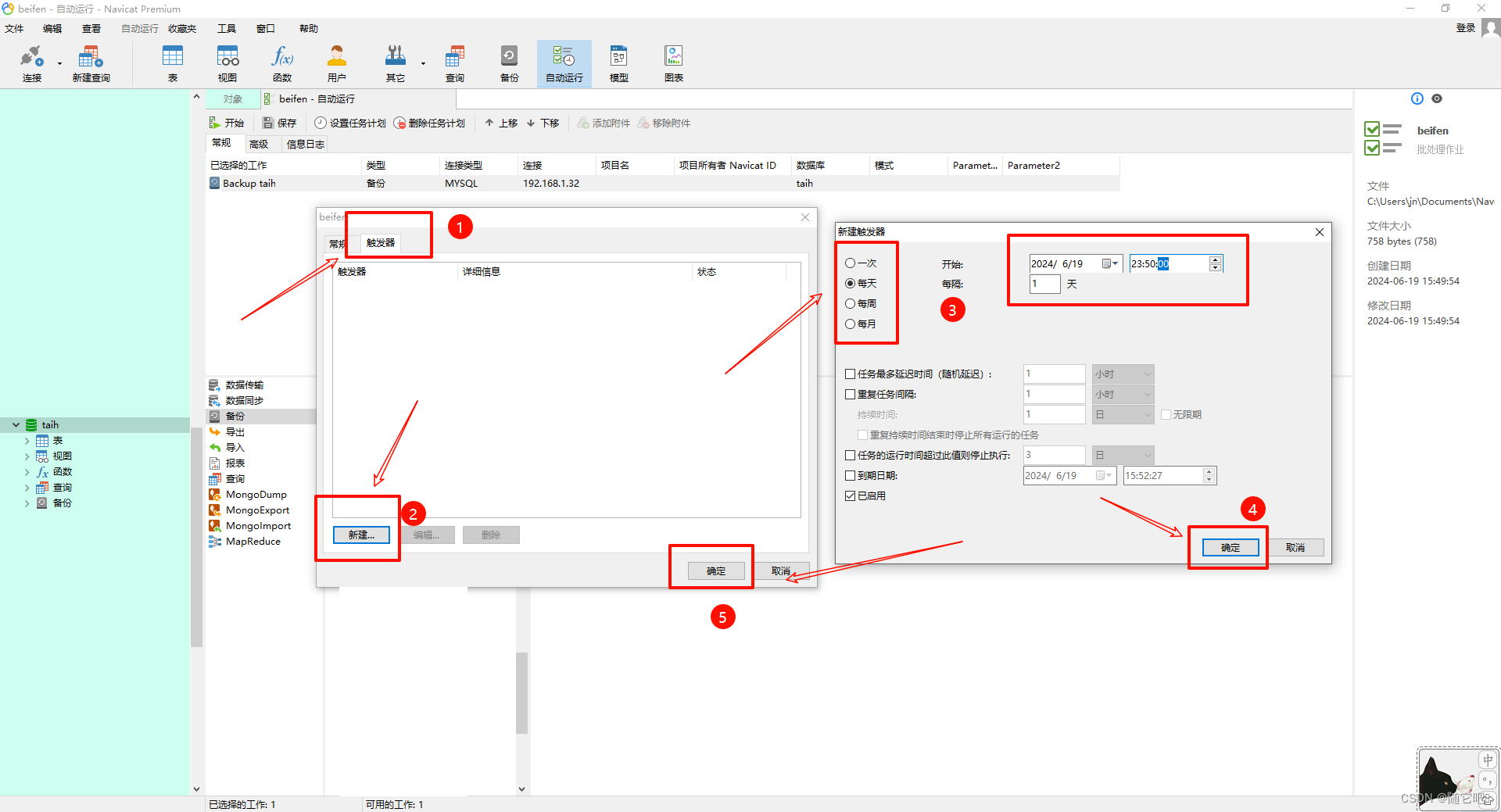Select the View (视图) toolbar icon
The height and width of the screenshot is (812, 1501).
click(227, 63)
